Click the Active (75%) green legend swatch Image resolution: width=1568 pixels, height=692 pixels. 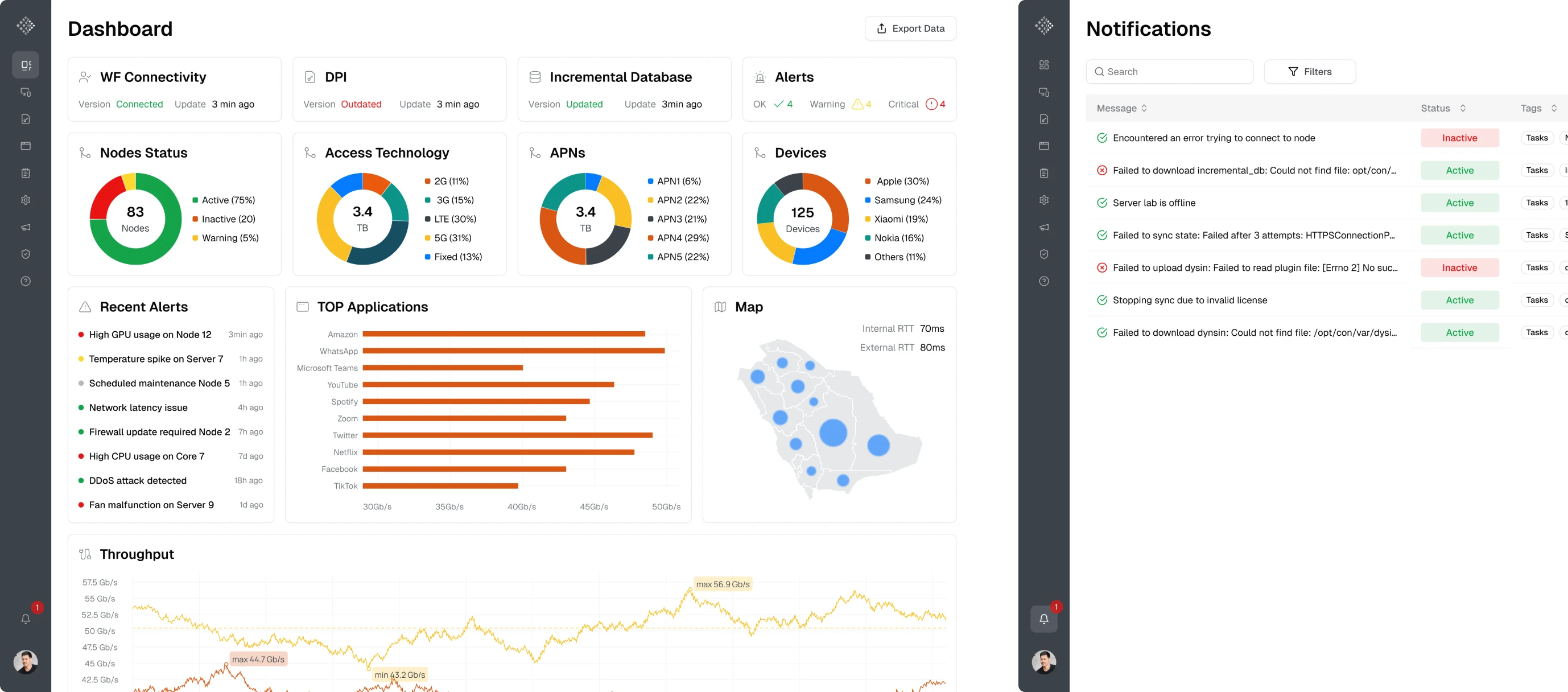195,200
